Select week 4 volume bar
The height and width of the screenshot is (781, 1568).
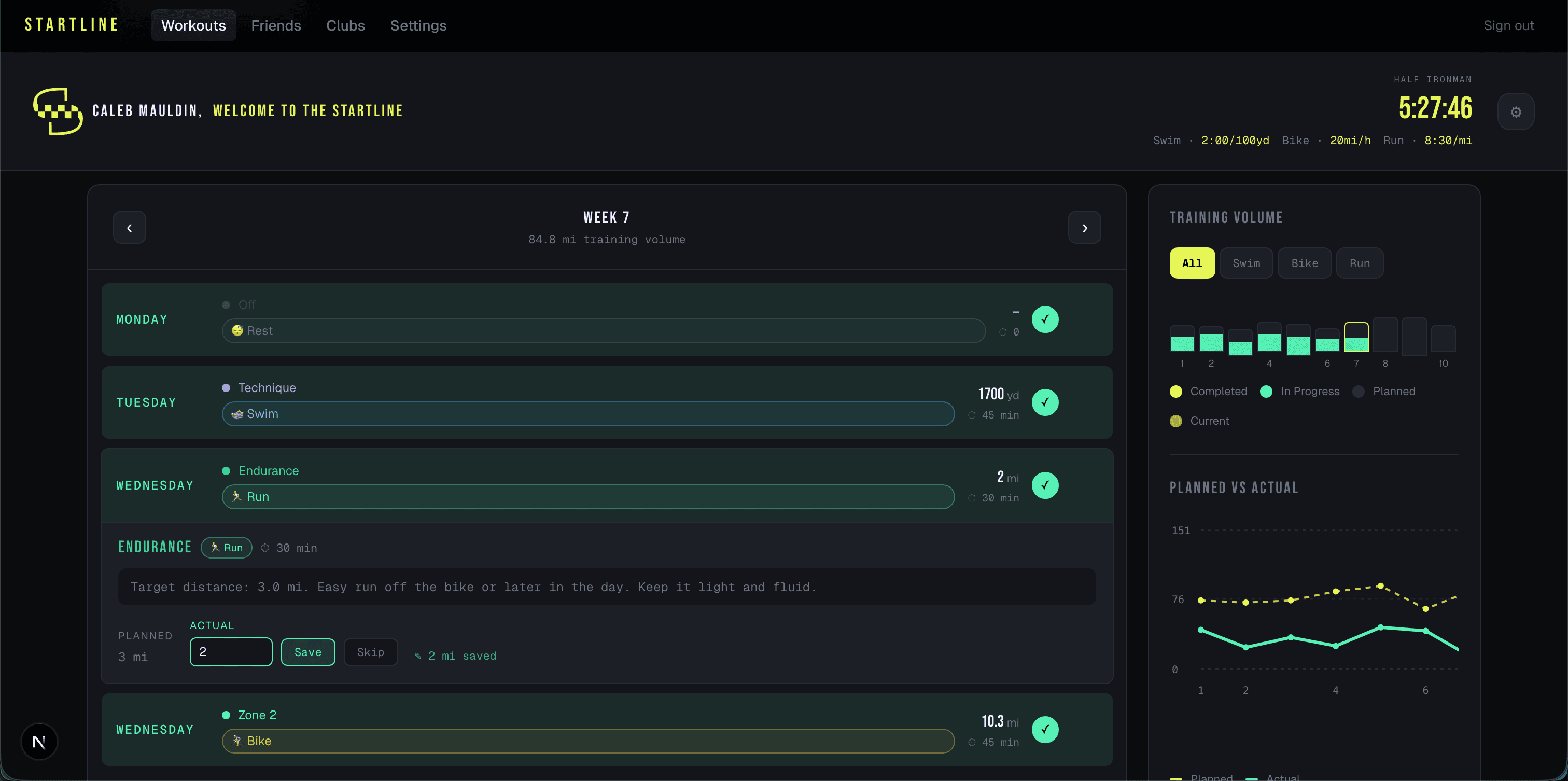1269,337
